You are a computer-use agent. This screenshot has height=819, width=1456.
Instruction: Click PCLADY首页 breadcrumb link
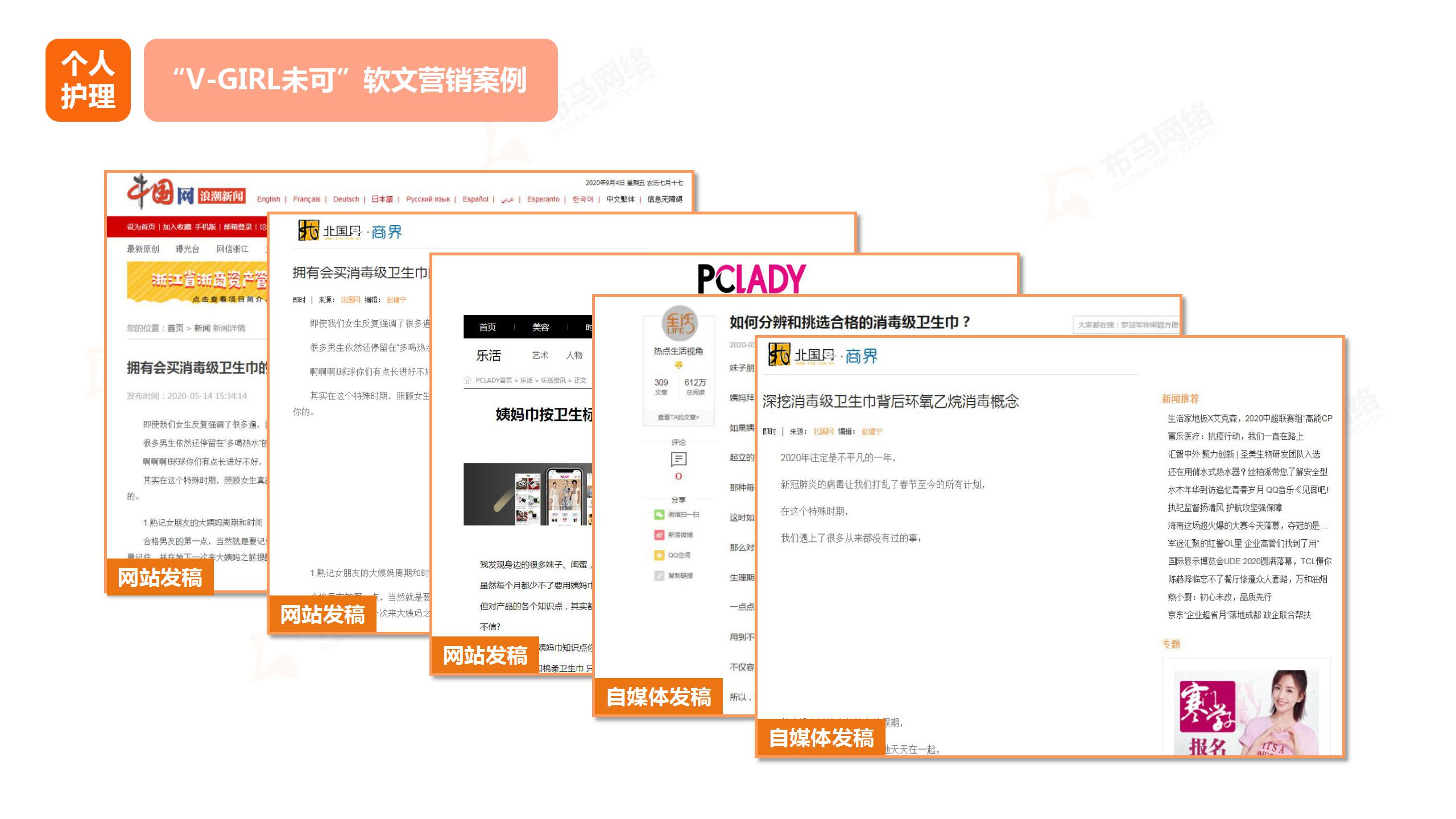(494, 380)
